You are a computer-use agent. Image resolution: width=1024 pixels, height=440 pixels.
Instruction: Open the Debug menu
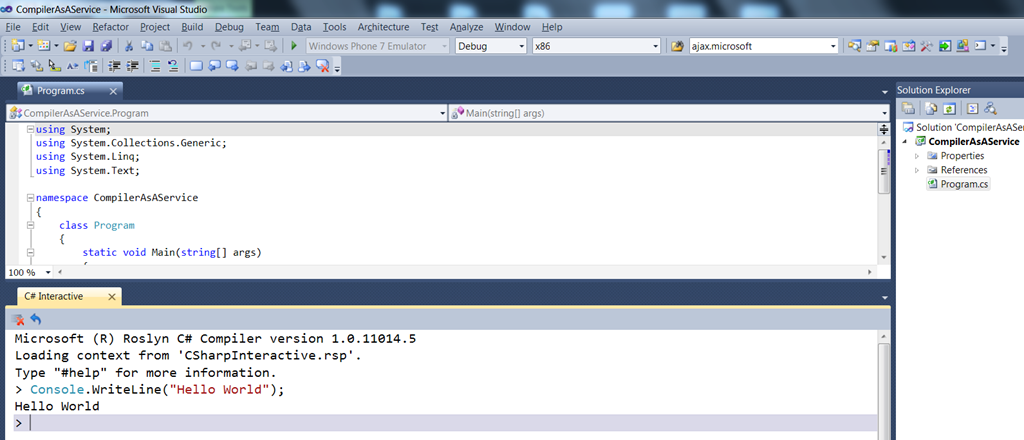point(229,27)
